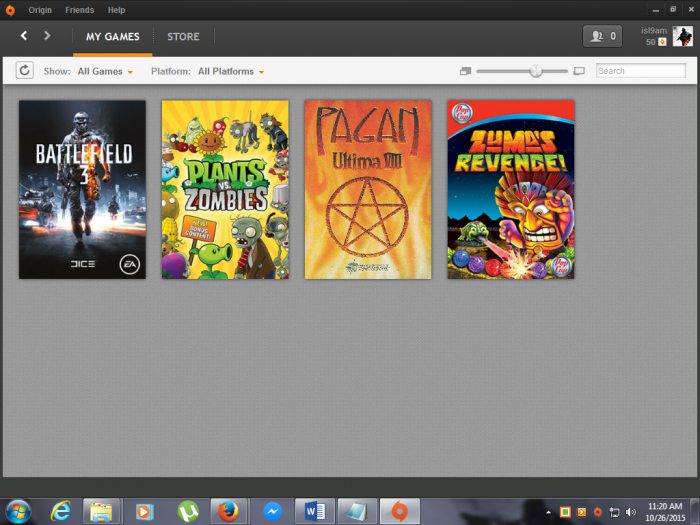Open uTorrent from the taskbar

point(188,512)
